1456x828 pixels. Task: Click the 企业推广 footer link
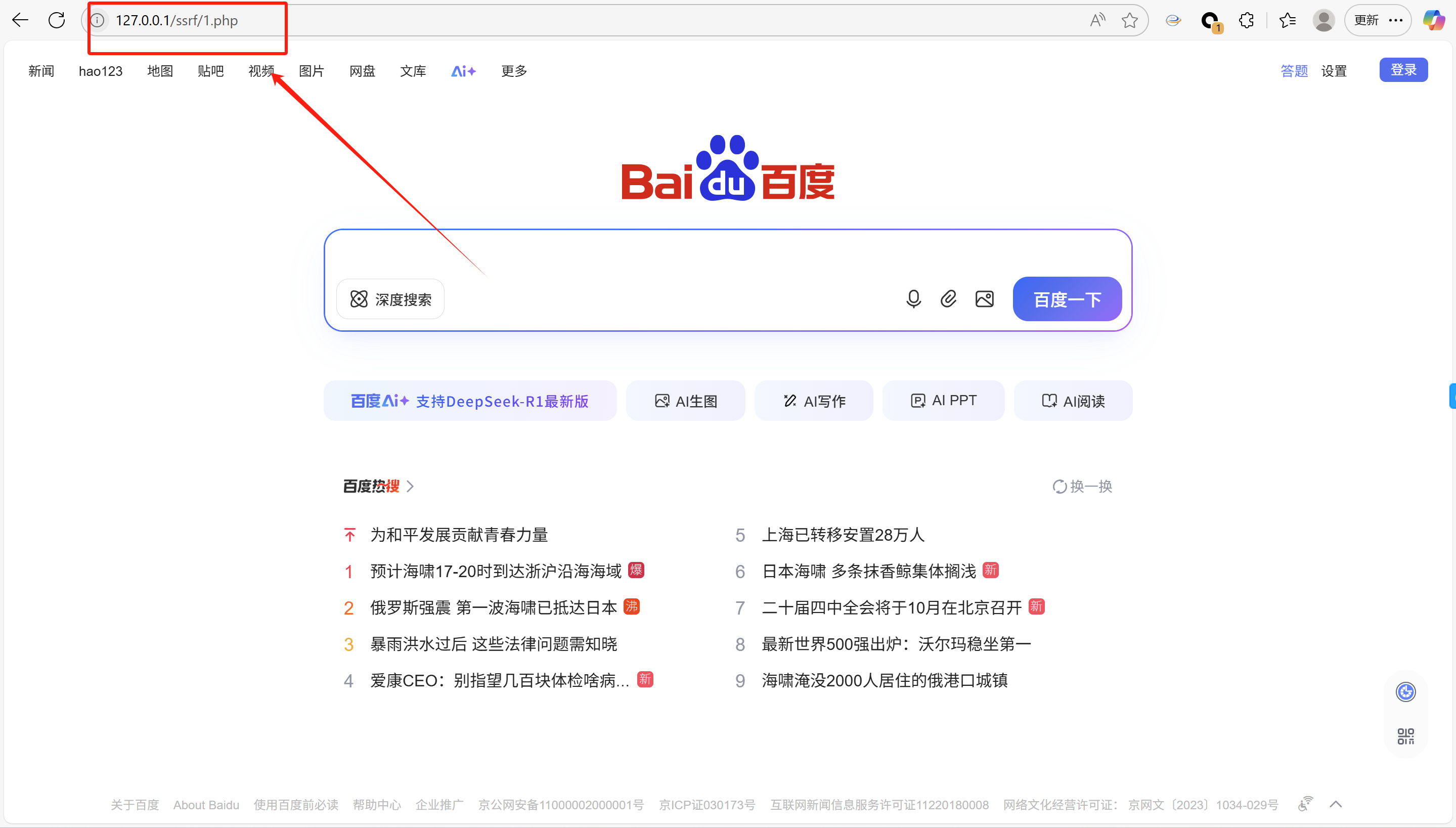439,805
